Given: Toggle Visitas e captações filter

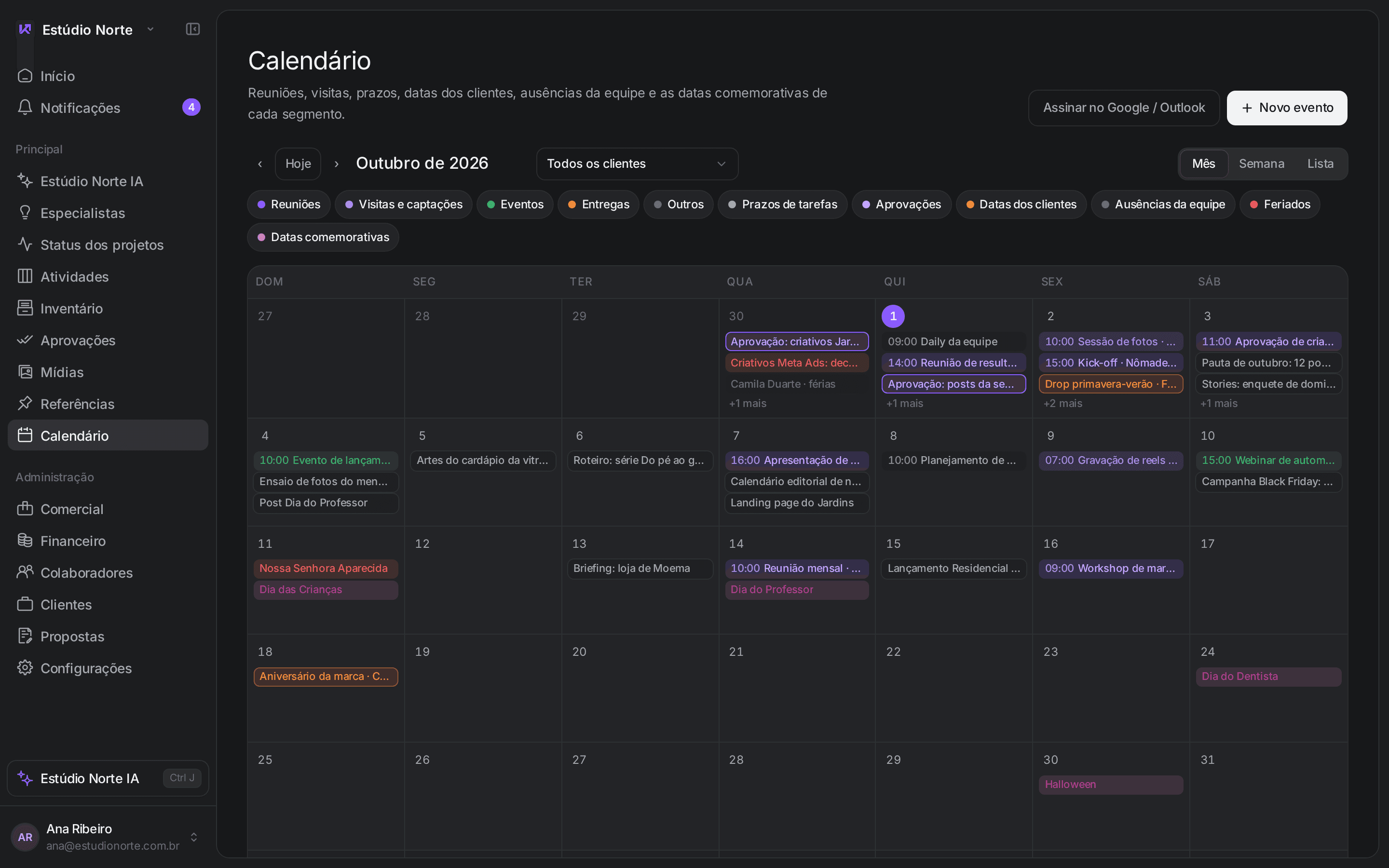Looking at the screenshot, I should 404,204.
